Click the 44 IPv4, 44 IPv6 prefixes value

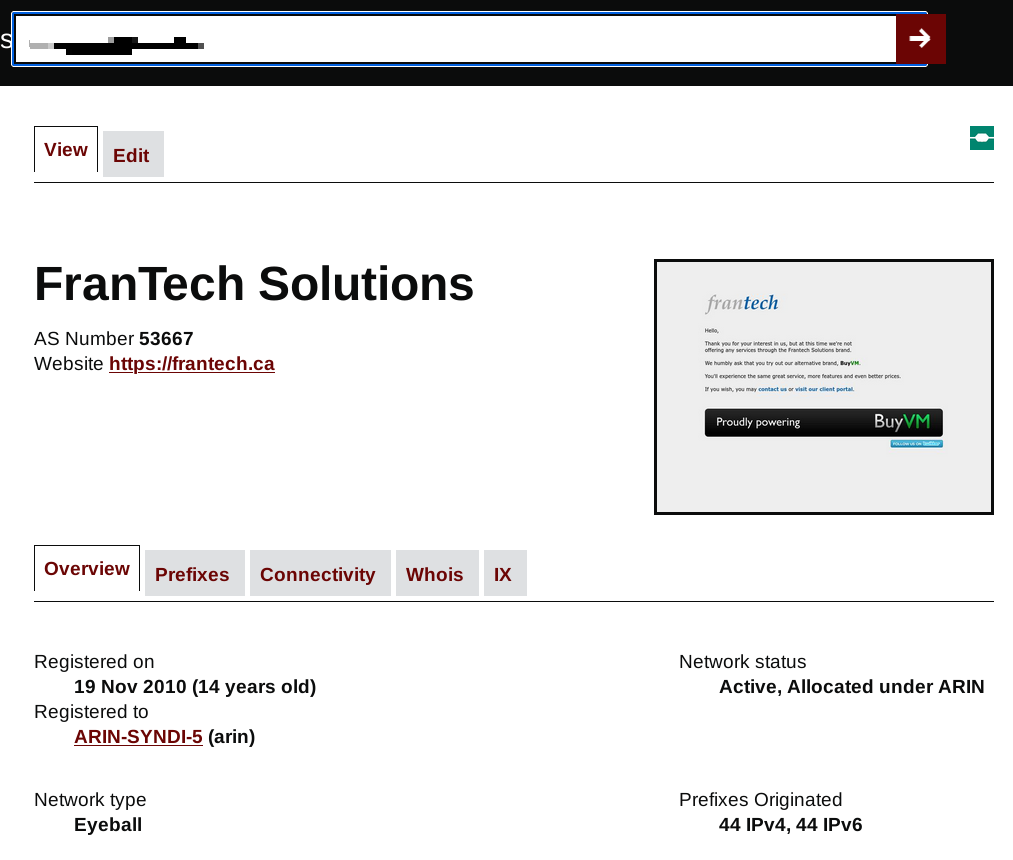click(790, 825)
